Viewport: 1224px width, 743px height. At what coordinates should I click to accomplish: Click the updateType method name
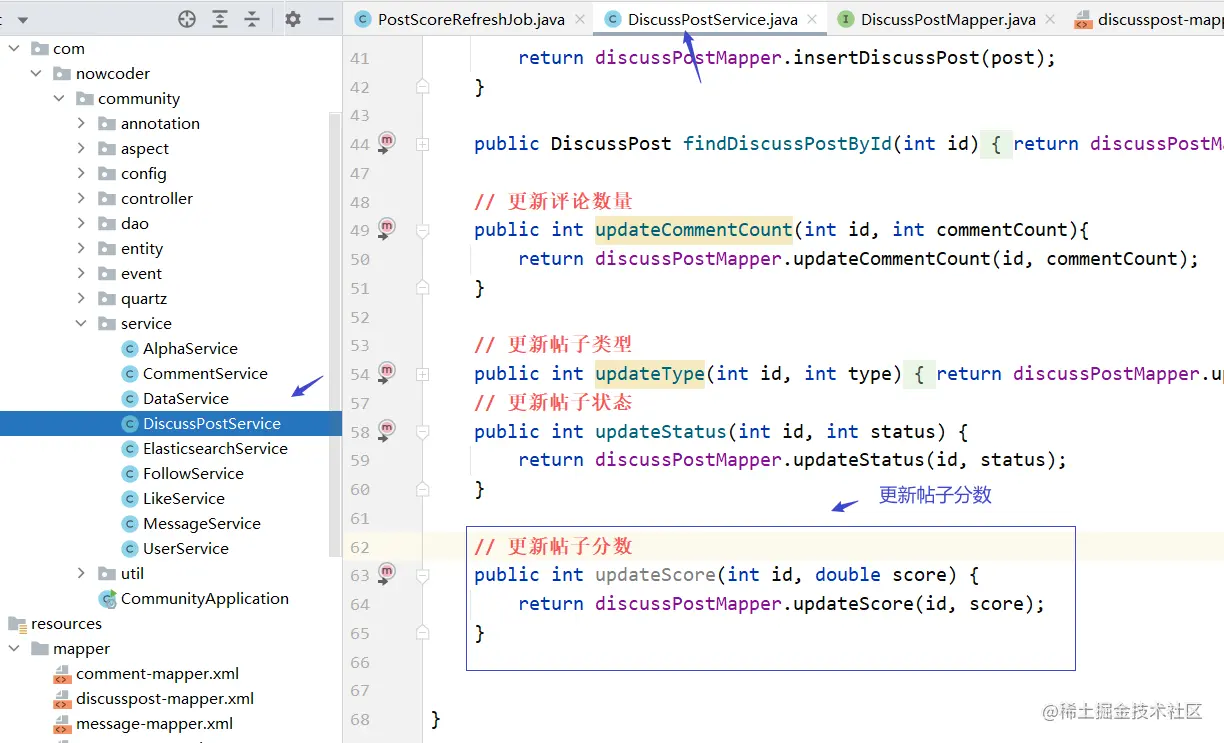pos(650,374)
